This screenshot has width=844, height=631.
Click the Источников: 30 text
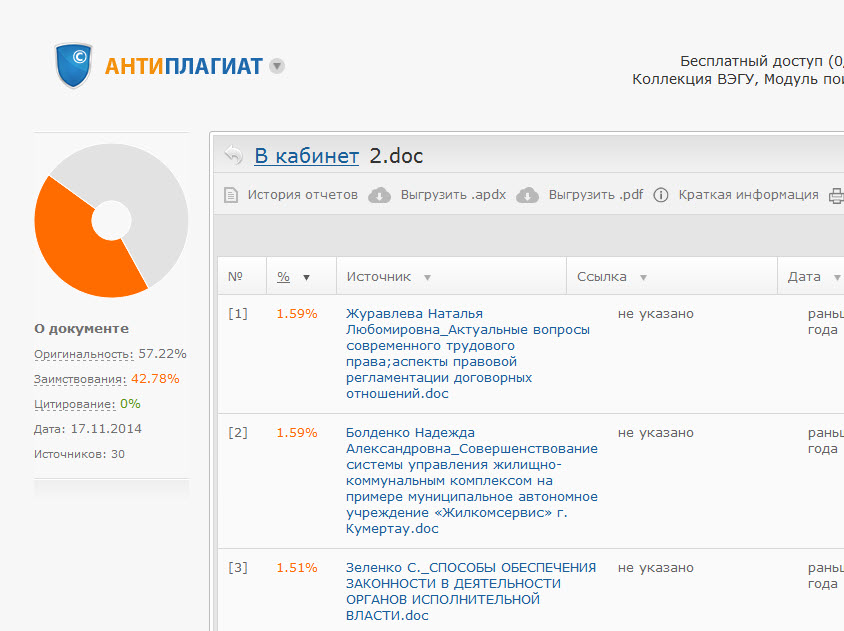click(79, 454)
